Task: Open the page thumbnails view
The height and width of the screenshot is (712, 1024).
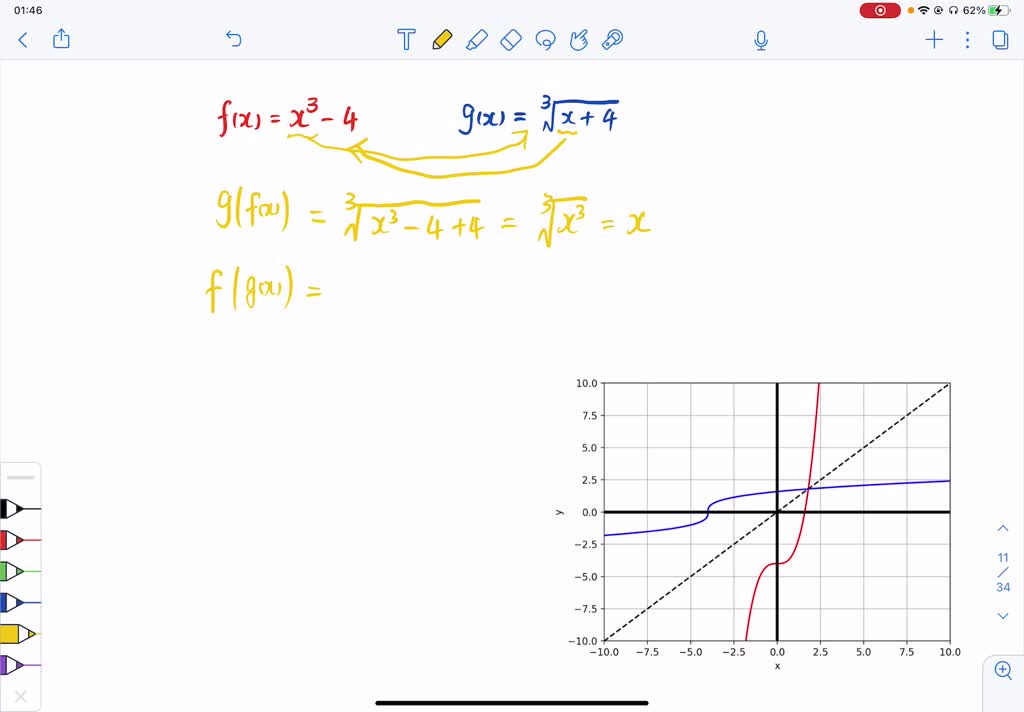Action: point(1002,39)
